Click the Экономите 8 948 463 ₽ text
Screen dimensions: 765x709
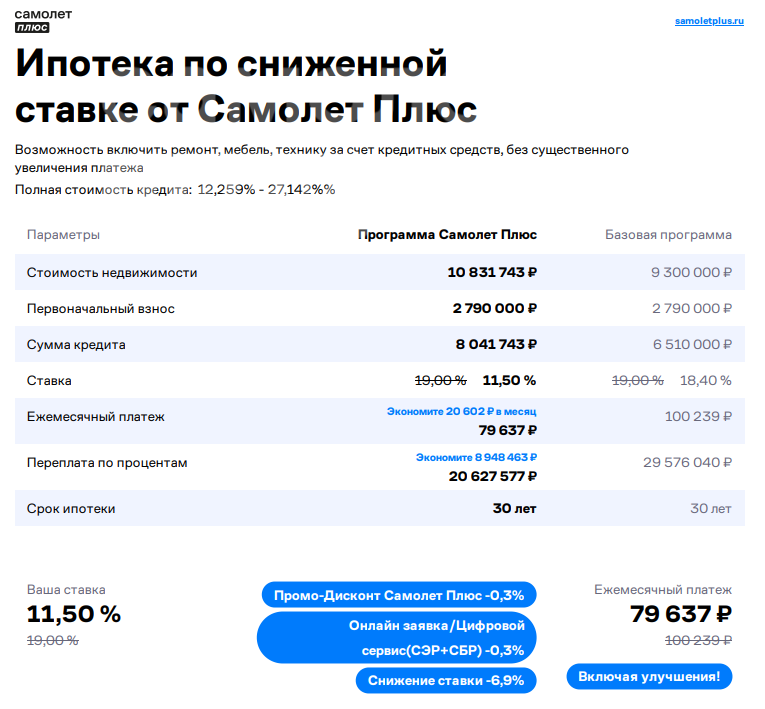[476, 457]
